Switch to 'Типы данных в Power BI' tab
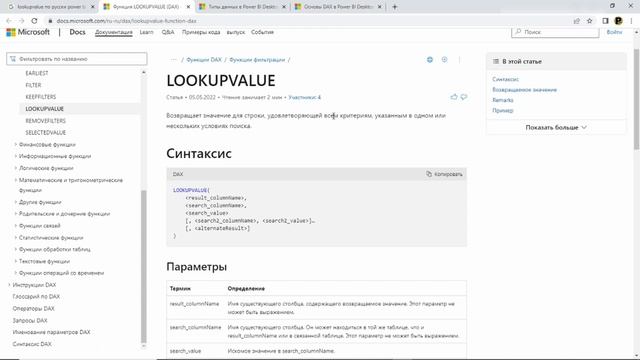Viewport: 640px width, 360px height. click(x=242, y=7)
